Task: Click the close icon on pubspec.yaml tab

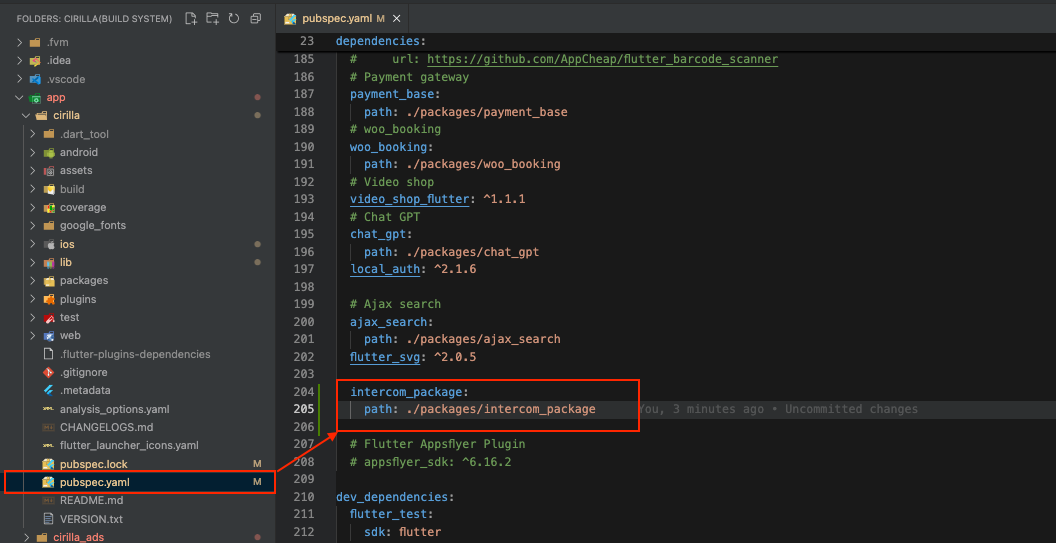Action: 396,19
